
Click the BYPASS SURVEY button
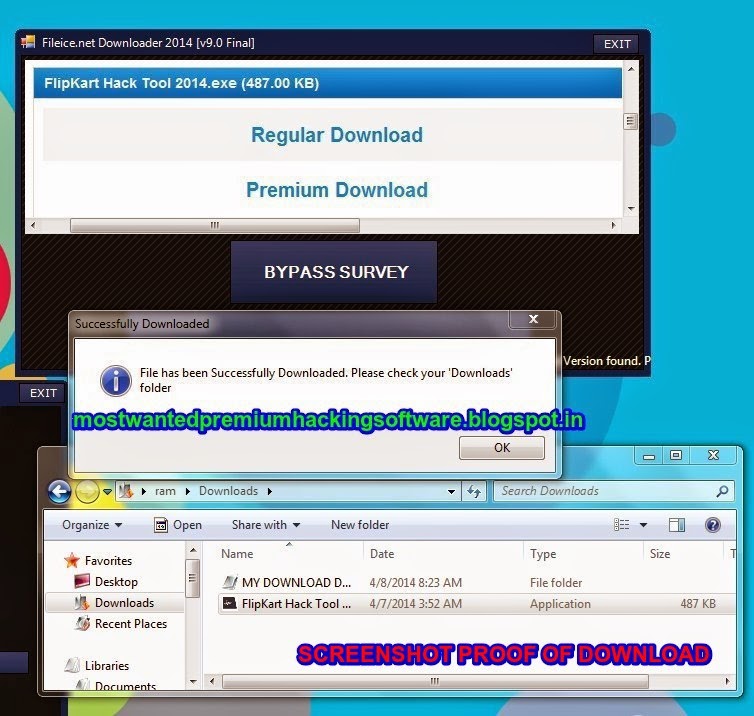click(334, 272)
